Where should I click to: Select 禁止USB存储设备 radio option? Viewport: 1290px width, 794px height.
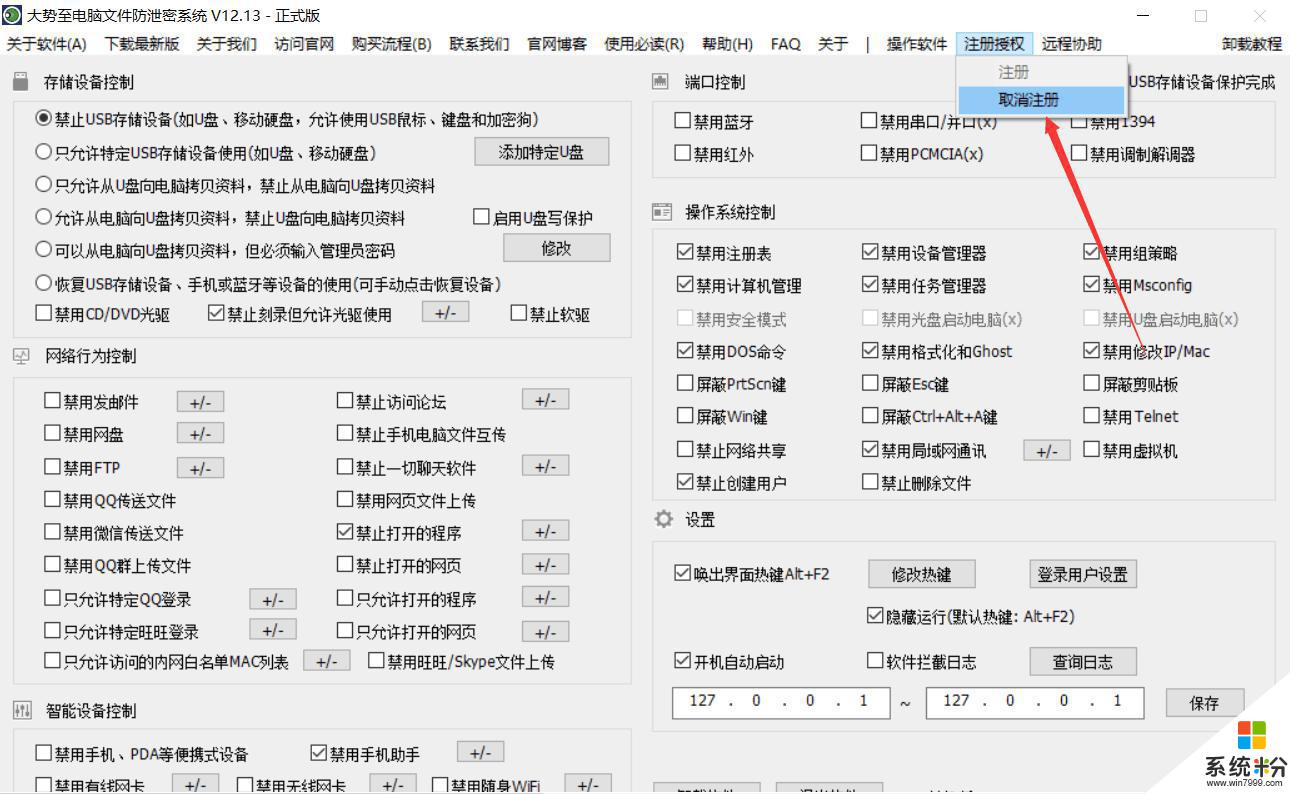[43, 119]
